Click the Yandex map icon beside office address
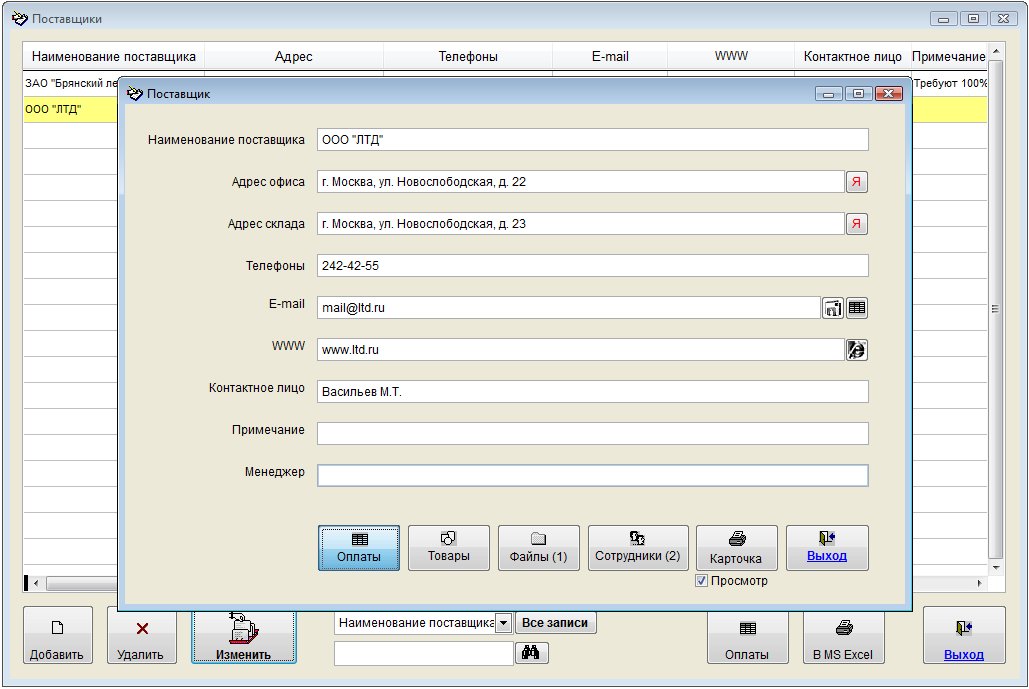Viewport: 1029px width, 689px height. click(857, 182)
